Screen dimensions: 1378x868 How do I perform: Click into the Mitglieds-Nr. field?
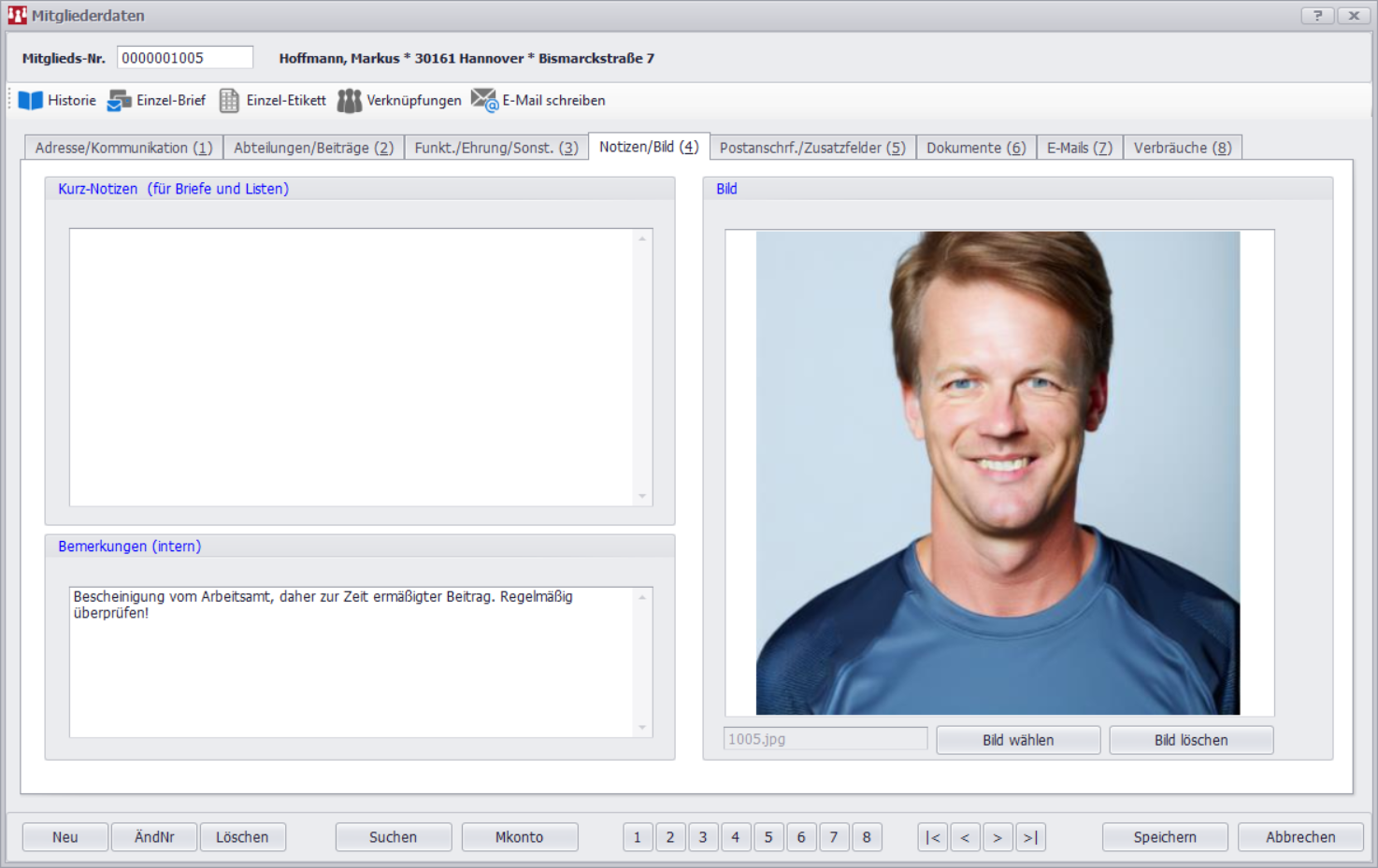click(x=184, y=58)
